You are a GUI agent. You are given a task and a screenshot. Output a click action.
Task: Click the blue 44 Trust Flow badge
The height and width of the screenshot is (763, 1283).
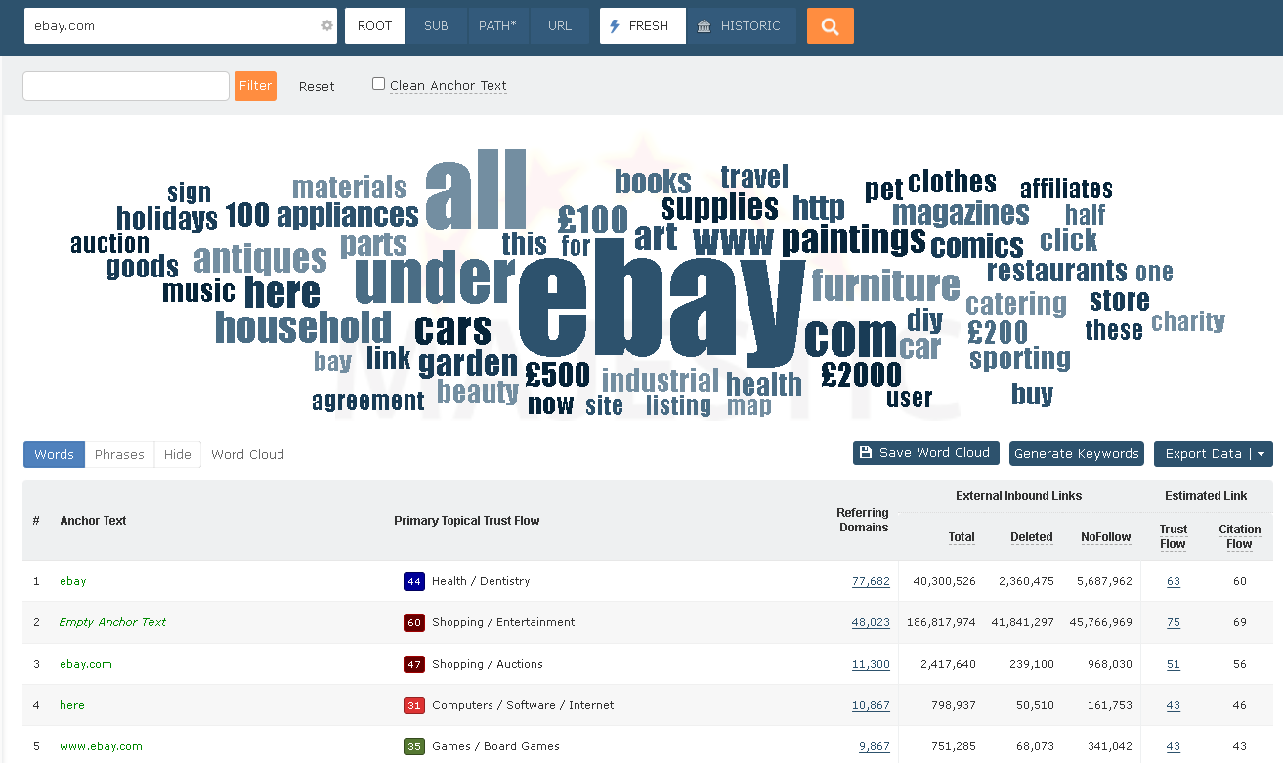414,581
